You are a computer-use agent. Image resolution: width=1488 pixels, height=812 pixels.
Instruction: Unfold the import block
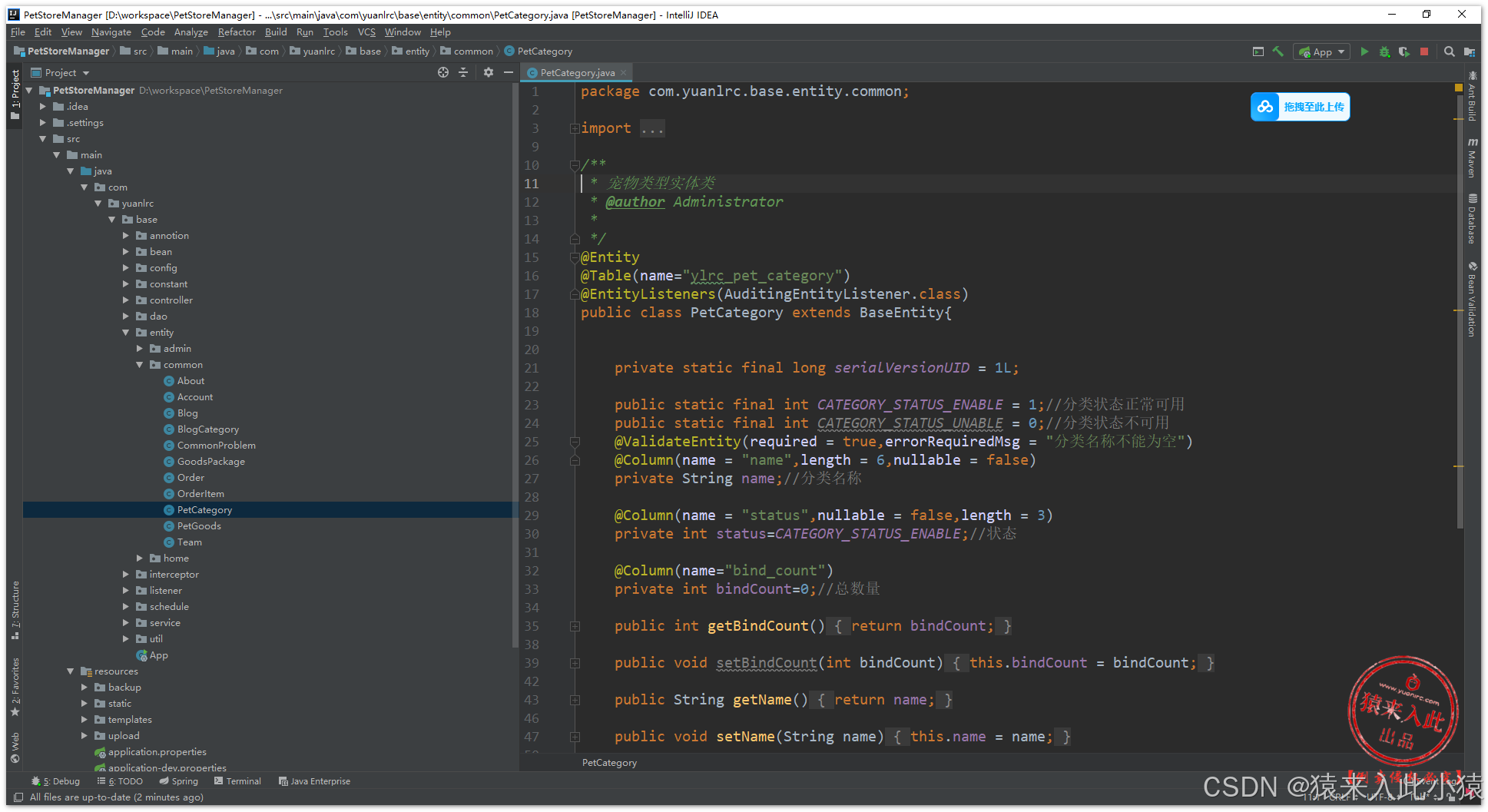575,128
